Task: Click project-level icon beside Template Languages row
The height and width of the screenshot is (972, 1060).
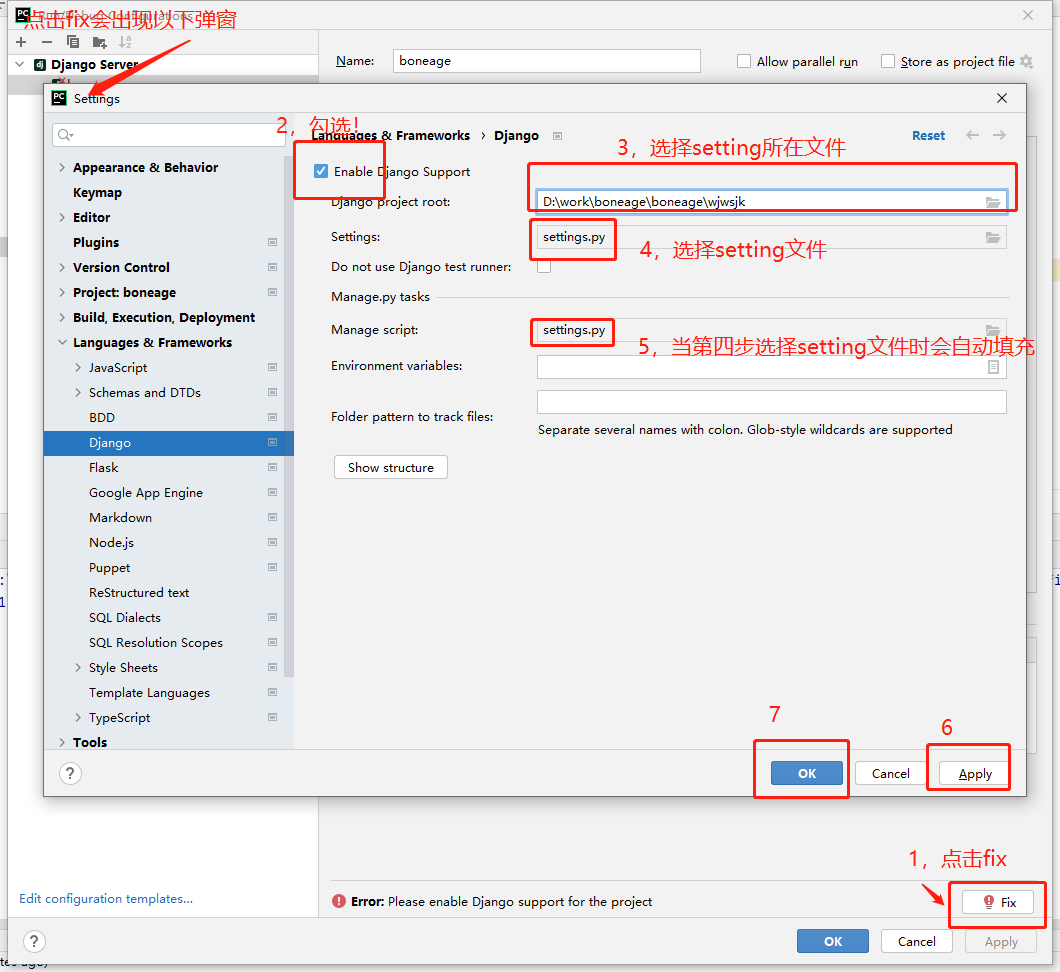Action: (x=272, y=692)
